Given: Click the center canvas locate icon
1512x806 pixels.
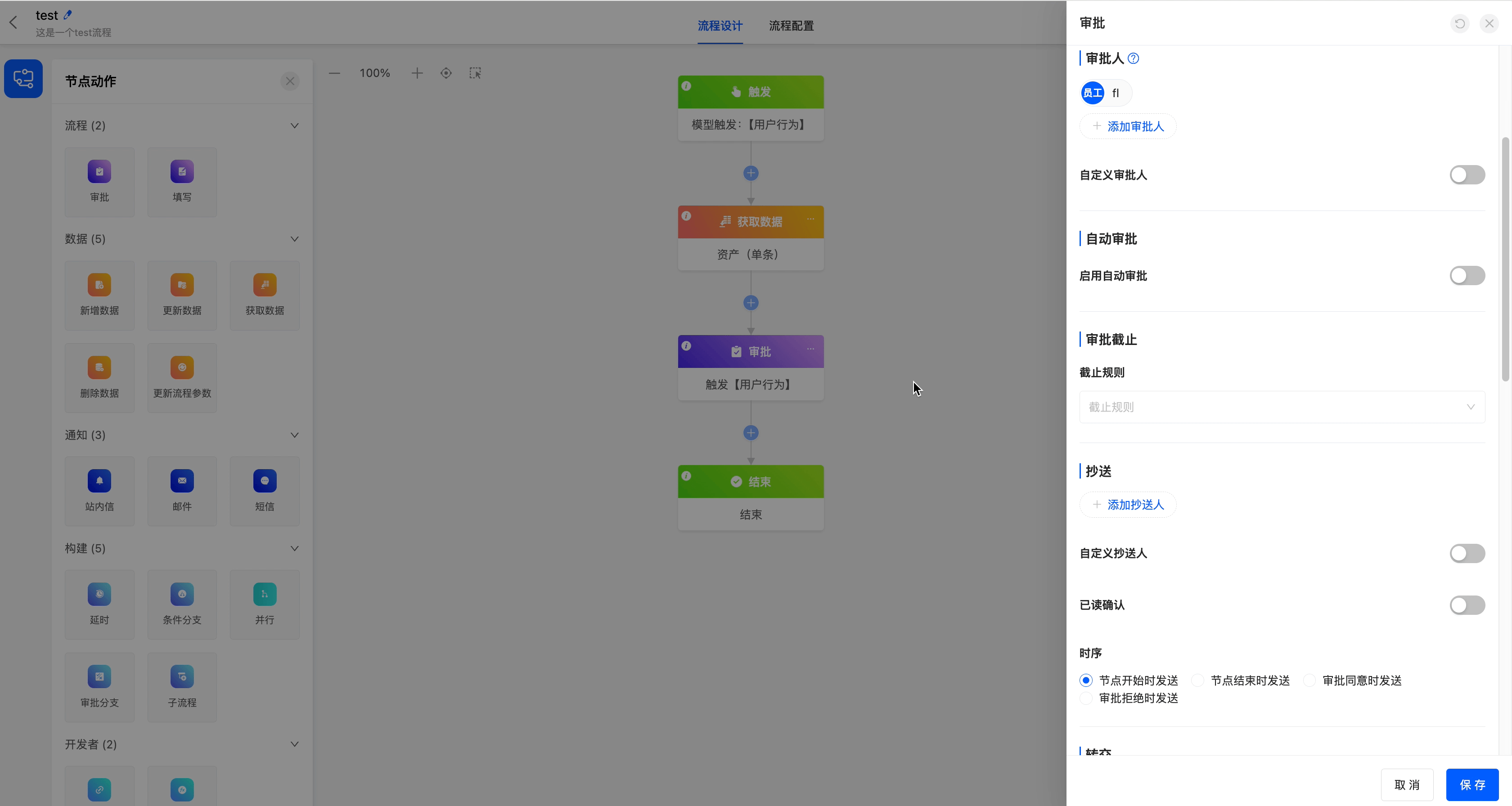Looking at the screenshot, I should pos(446,73).
